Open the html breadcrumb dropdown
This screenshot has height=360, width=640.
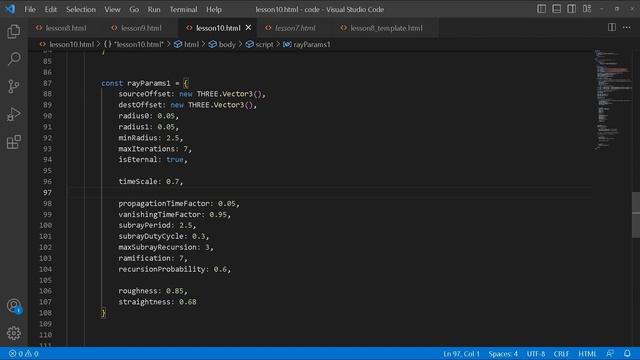click(x=187, y=44)
